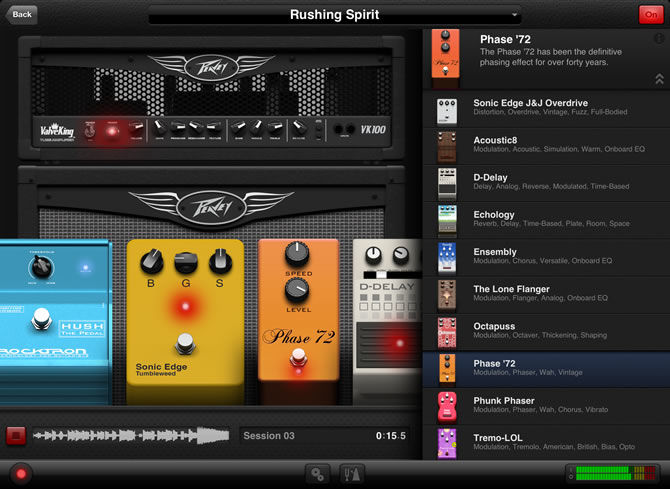This screenshot has width=670, height=489.
Task: Click the Phunk Phaser list title
Action: (x=504, y=401)
